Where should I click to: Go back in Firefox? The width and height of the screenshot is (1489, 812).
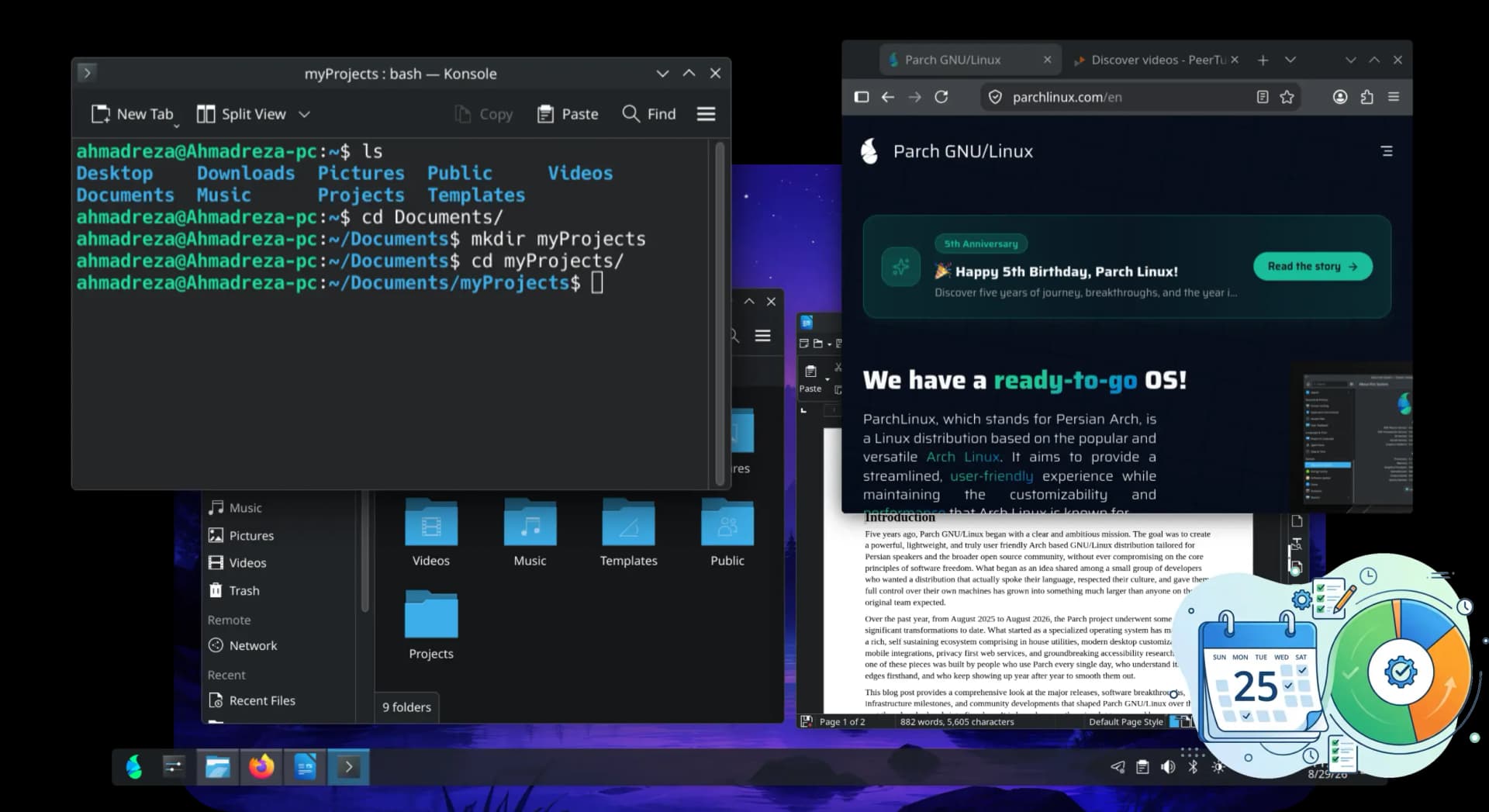point(888,97)
